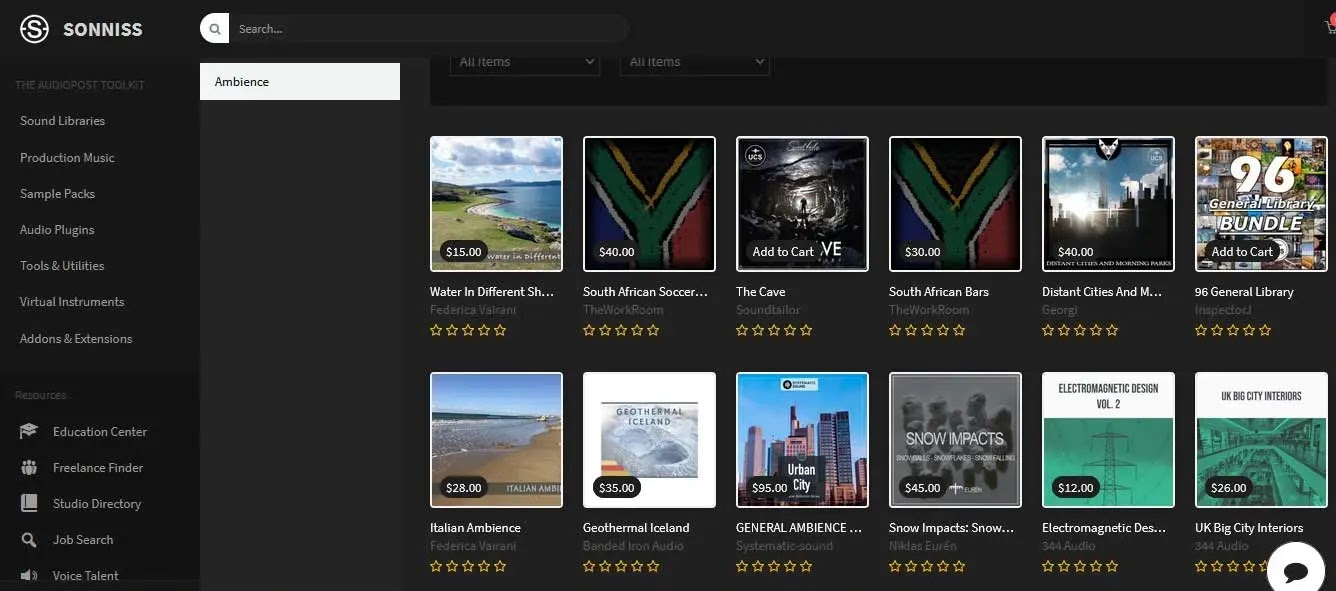The image size is (1336, 591).
Task: Open Virtual Instruments in the sidebar
Action: [x=72, y=302]
